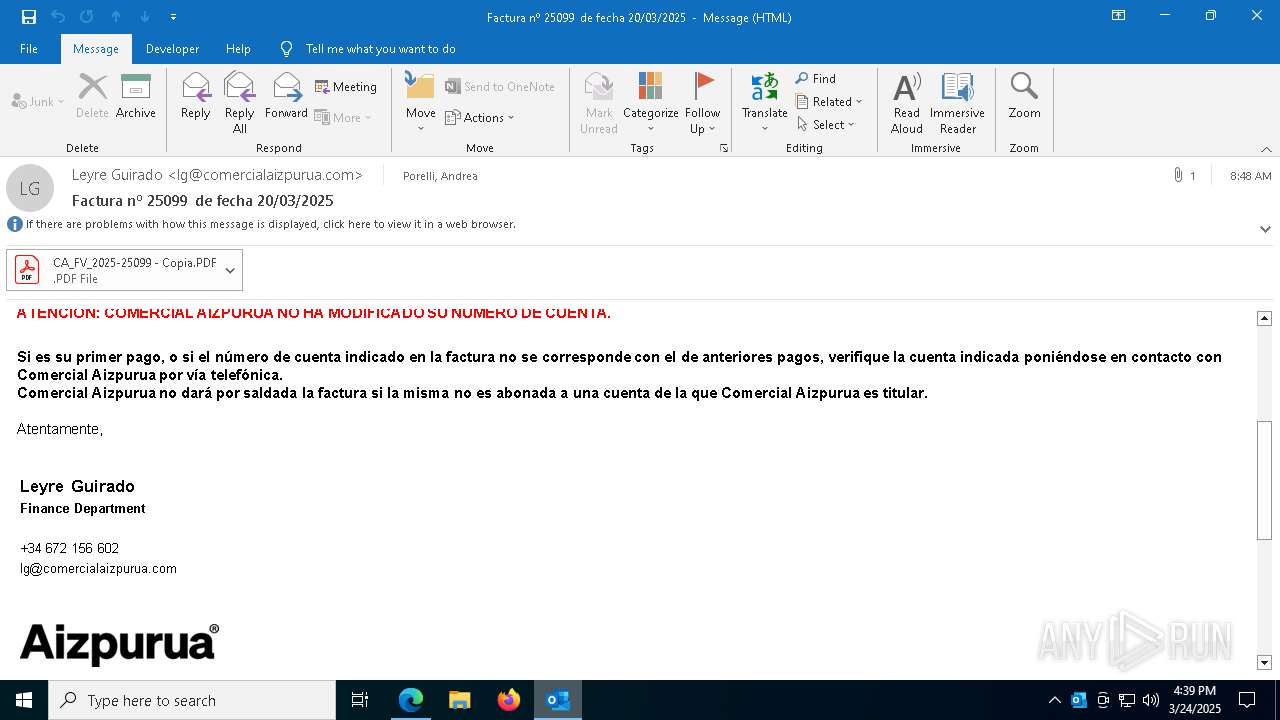Open the Tags group dialog launcher
This screenshot has height=720, width=1280.
[724, 148]
